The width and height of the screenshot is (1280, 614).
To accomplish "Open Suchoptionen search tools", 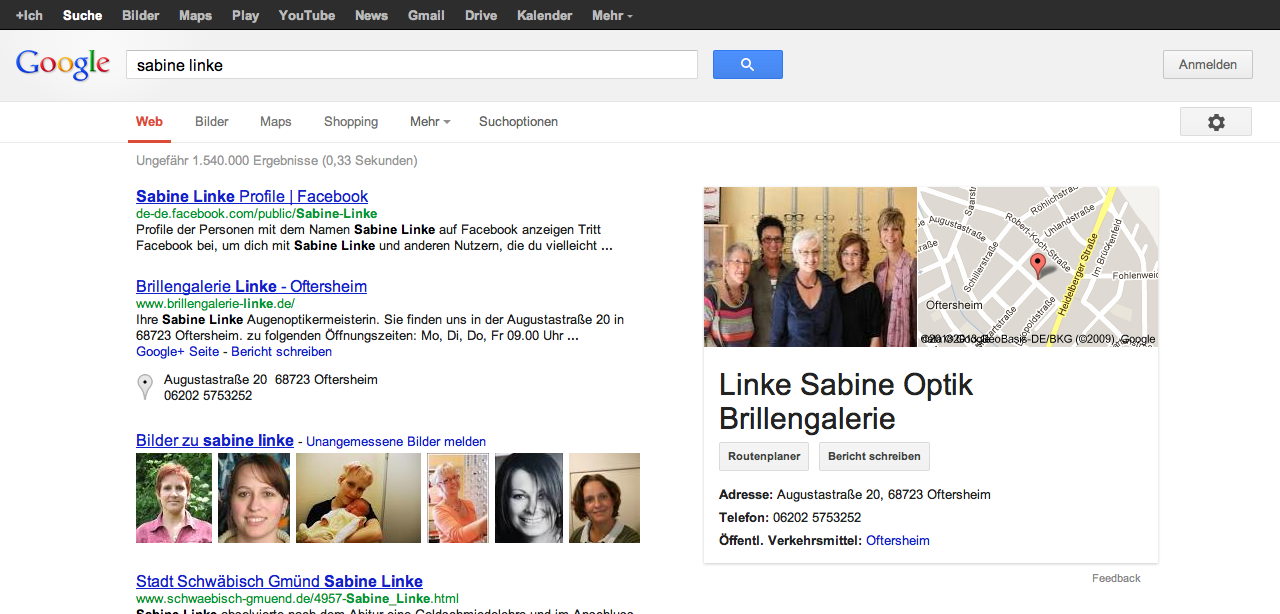I will tap(518, 122).
